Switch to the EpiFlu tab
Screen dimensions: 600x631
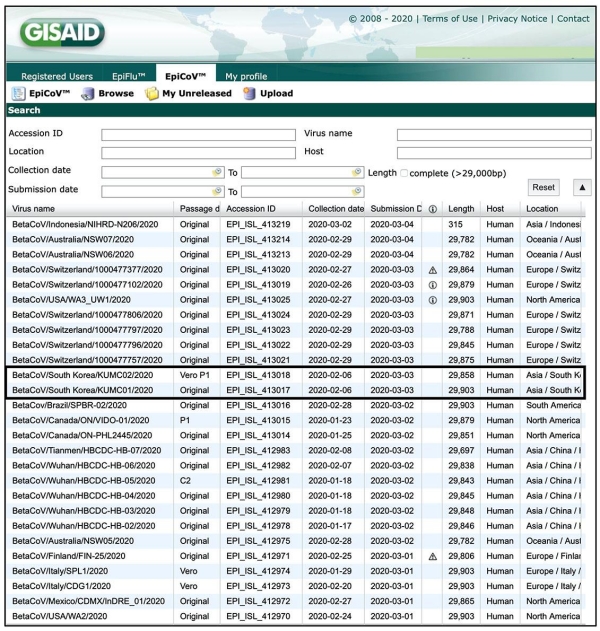tap(127, 76)
